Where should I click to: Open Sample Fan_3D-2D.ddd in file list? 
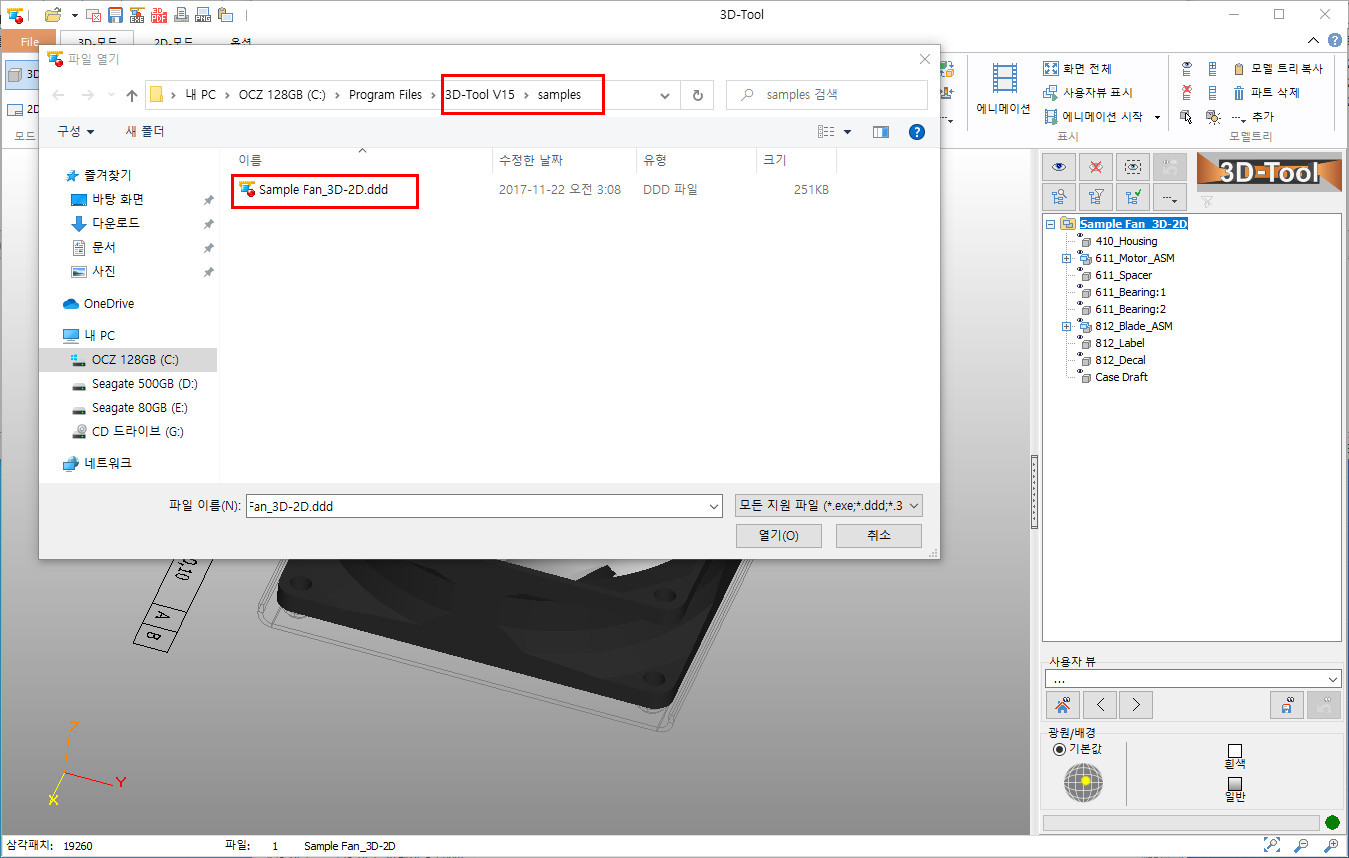323,189
